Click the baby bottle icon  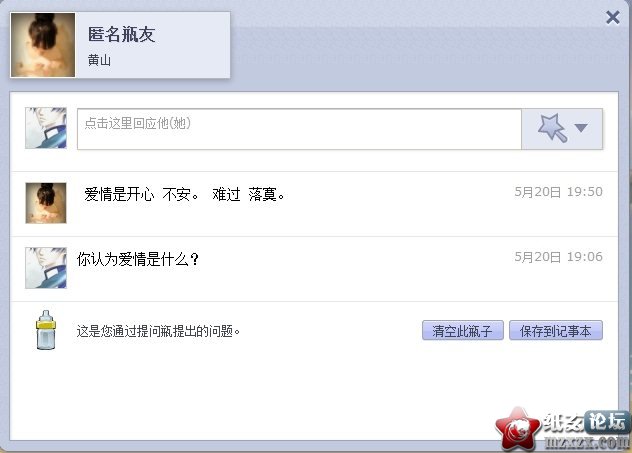pyautogui.click(x=46, y=330)
